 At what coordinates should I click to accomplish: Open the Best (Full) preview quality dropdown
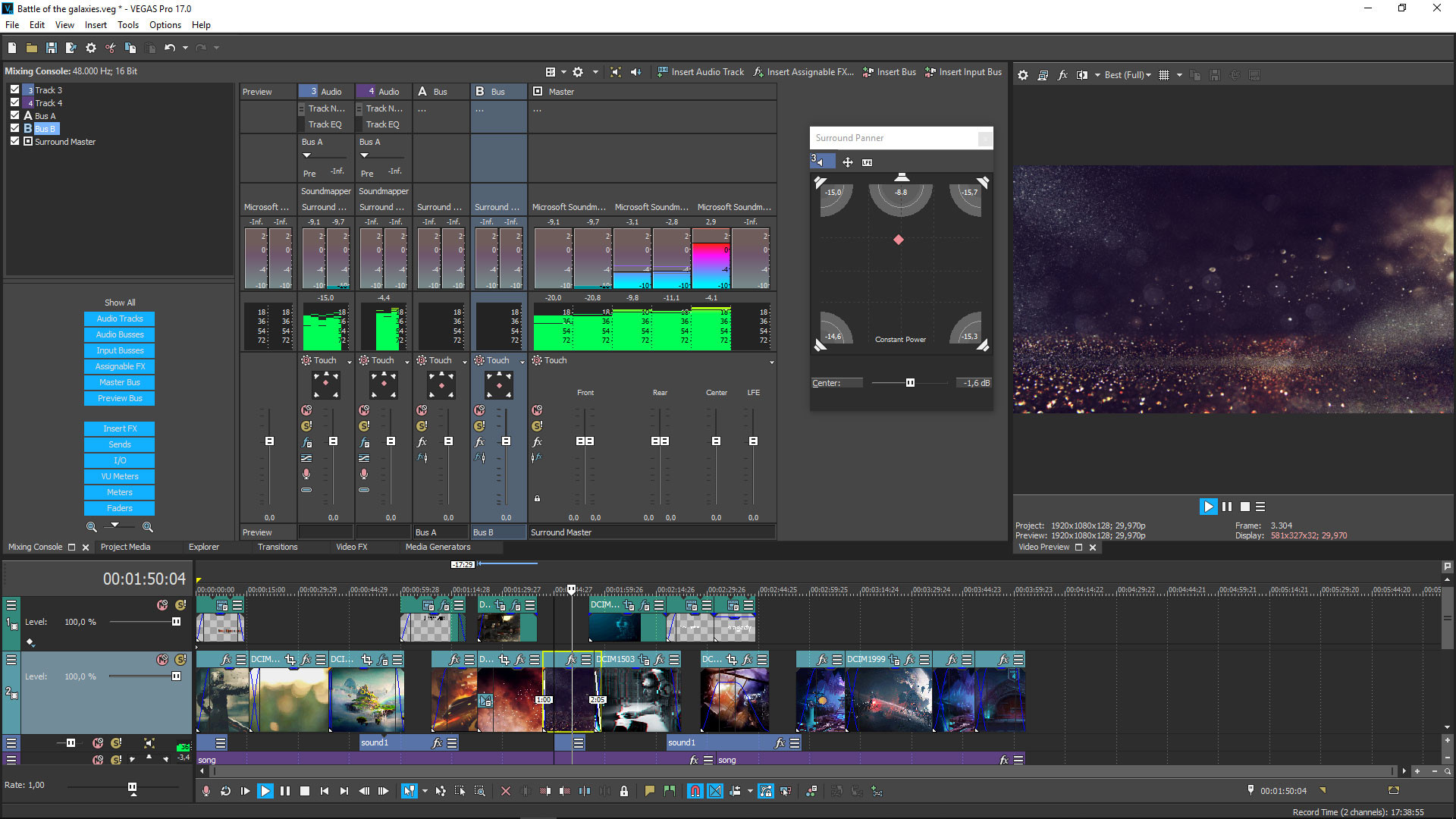coord(1127,75)
